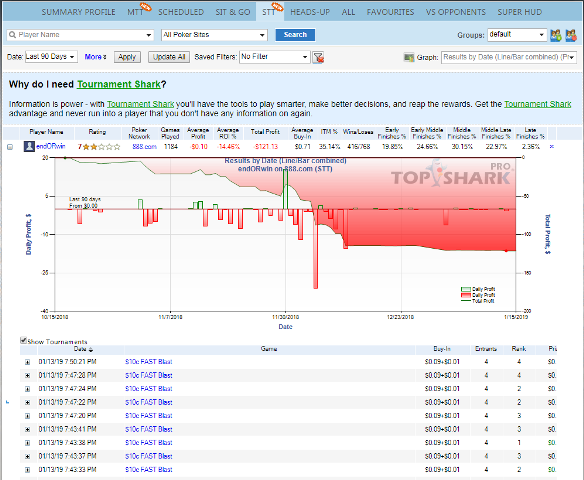
Task: Select the Sit & Go tab
Action: click(233, 12)
